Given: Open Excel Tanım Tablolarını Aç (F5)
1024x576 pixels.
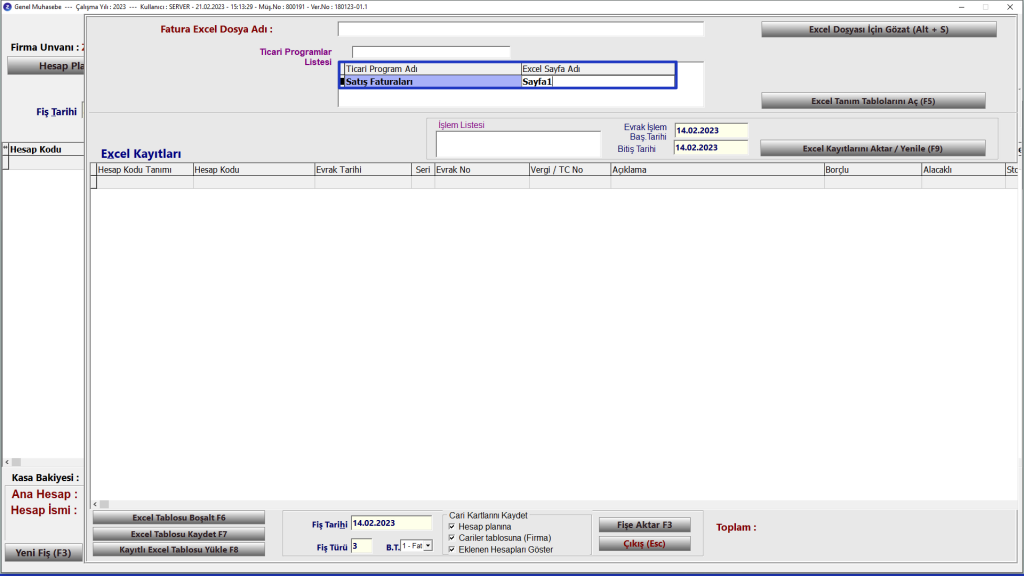Looking at the screenshot, I should [x=873, y=101].
